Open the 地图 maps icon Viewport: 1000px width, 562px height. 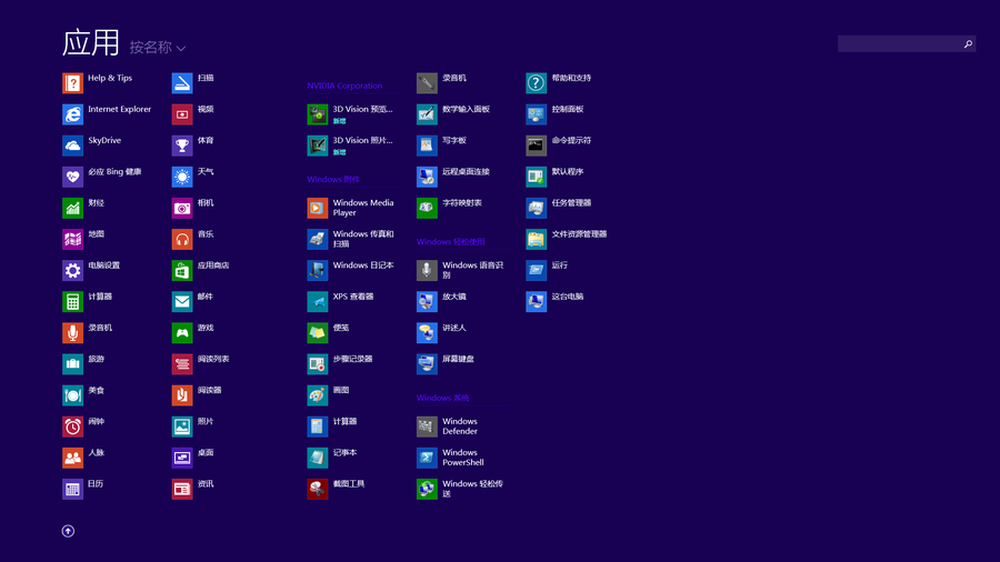pos(73,239)
